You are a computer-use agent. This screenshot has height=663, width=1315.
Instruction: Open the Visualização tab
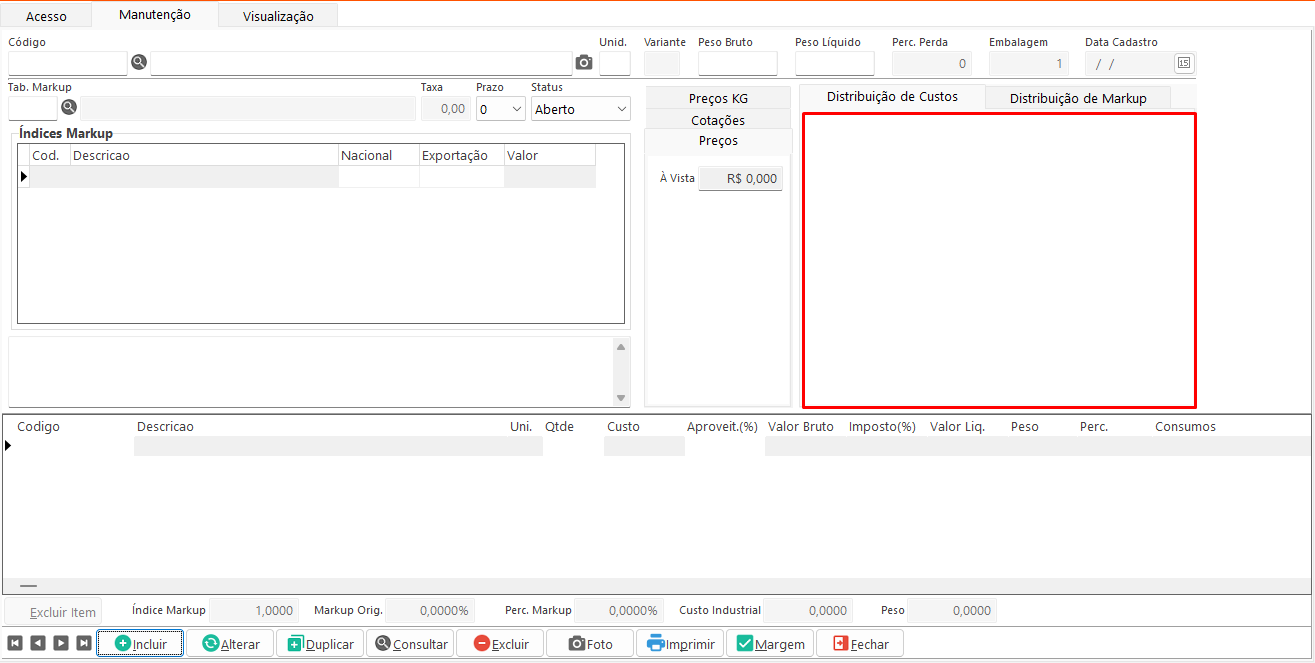coord(278,16)
